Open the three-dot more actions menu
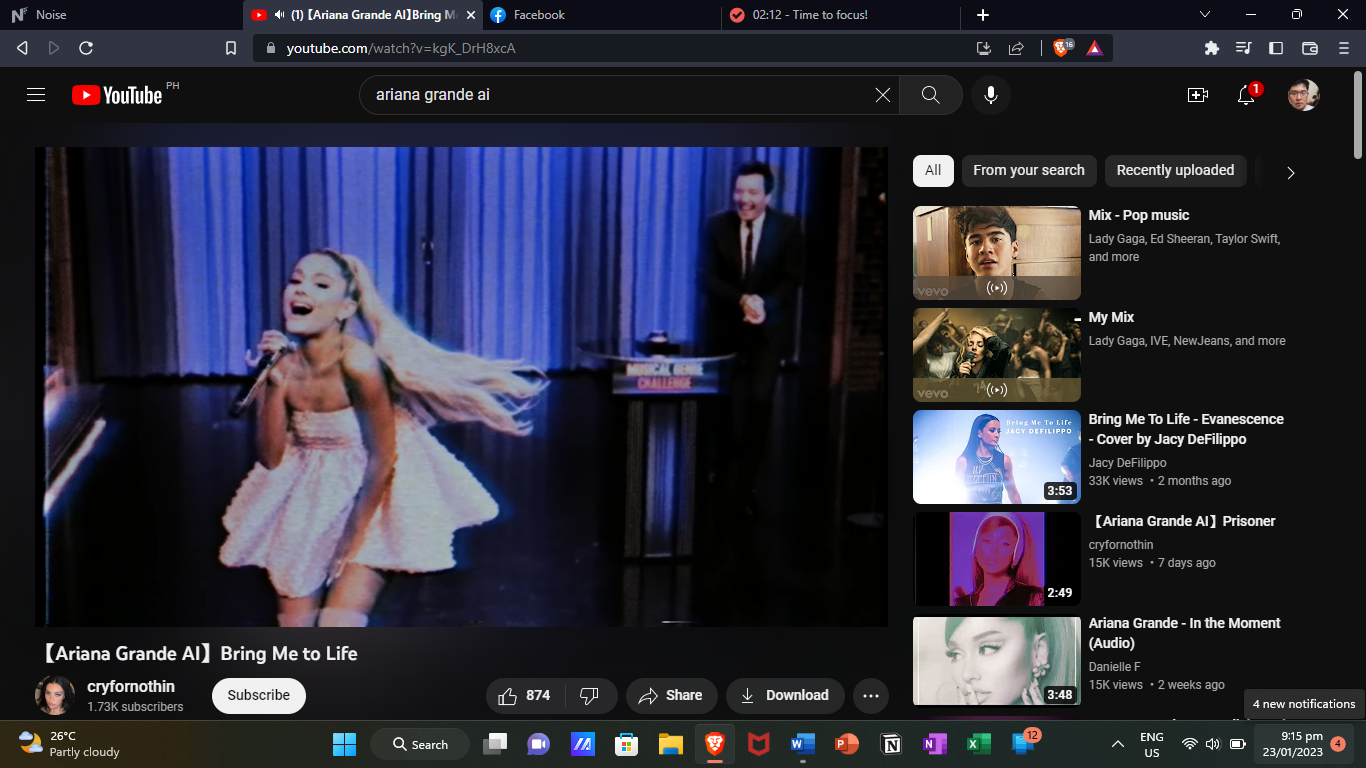This screenshot has width=1366, height=768. 871,695
